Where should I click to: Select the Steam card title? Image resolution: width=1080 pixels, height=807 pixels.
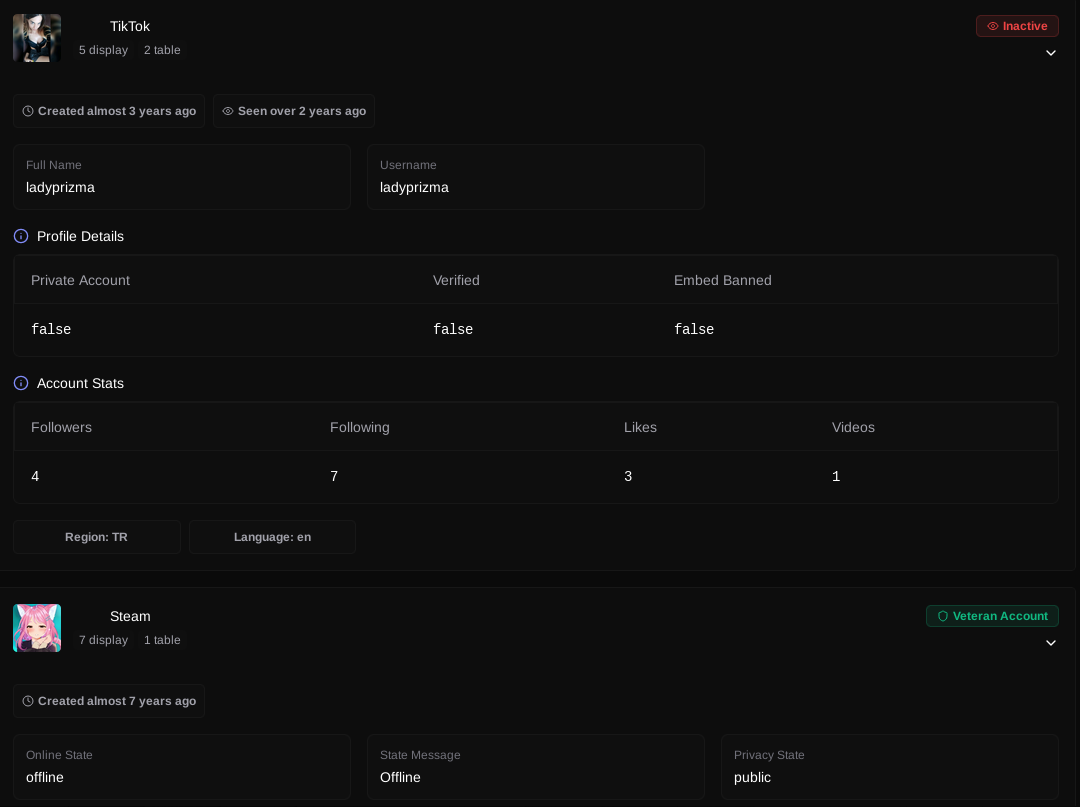tap(130, 616)
